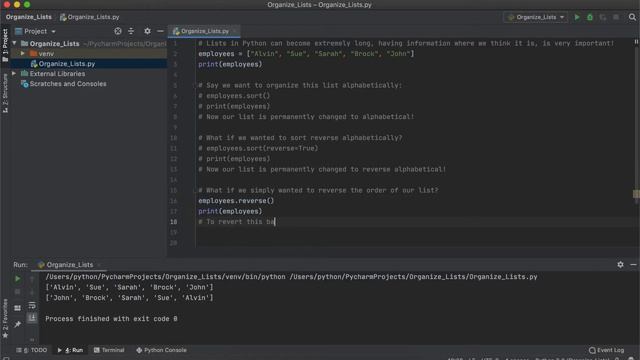Click the up-the-stack-trace arrow icon

[x=32, y=279]
